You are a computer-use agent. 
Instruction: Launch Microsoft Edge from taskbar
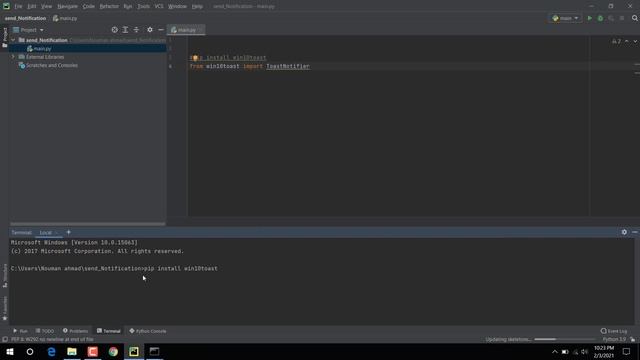point(51,351)
